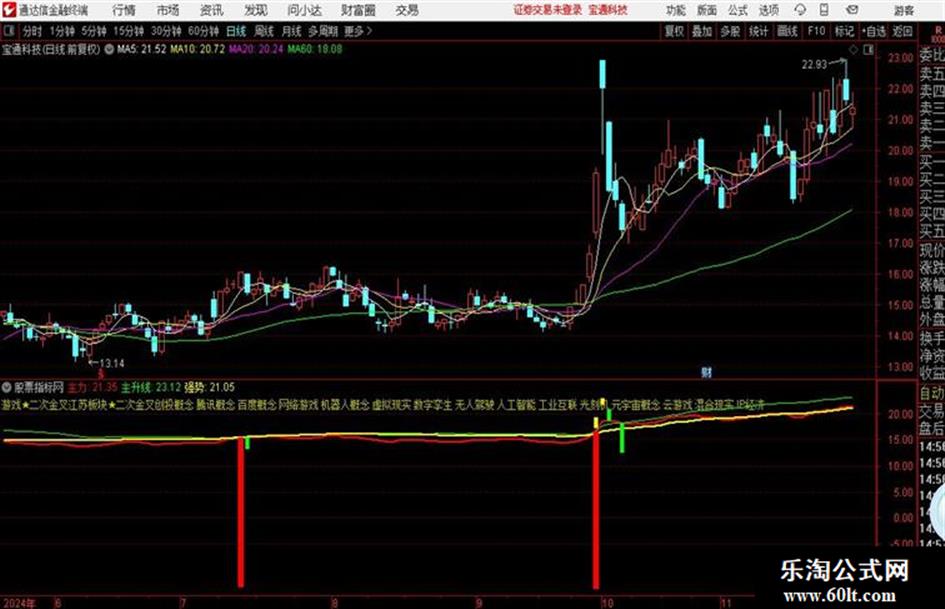This screenshot has width=945, height=609.
Task: Open the 功能 menu
Action: point(676,10)
